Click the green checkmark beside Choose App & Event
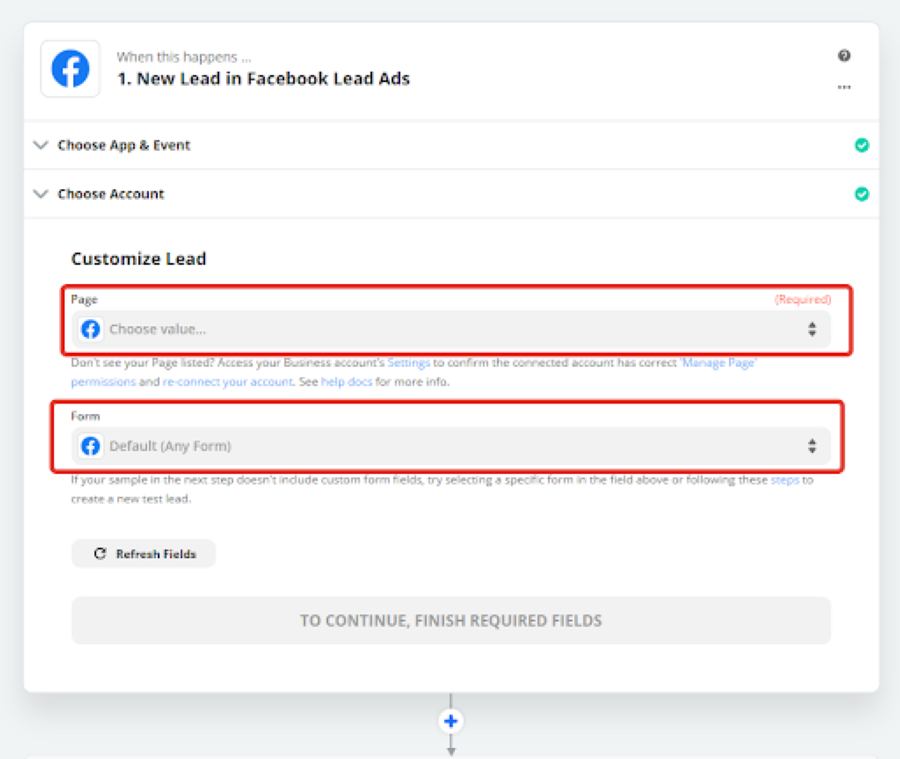This screenshot has width=900, height=759. (x=862, y=145)
